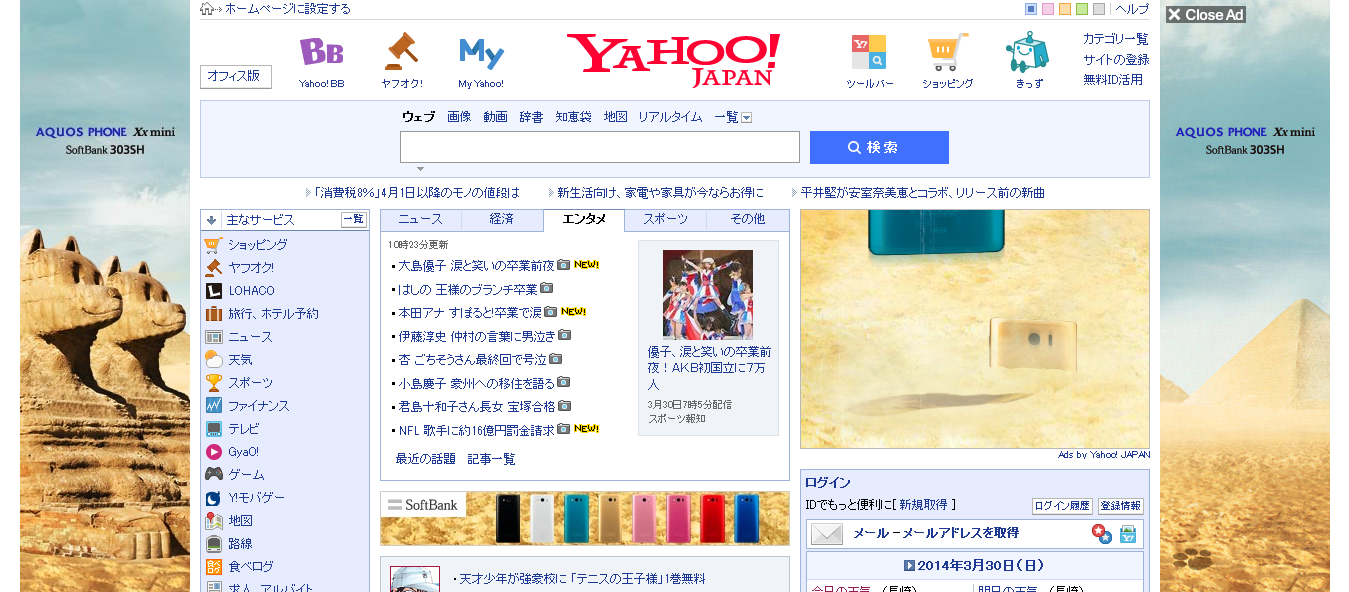Click the ゲーム controller icon in sidebar
Viewport: 1349px width, 592px height.
point(213,475)
